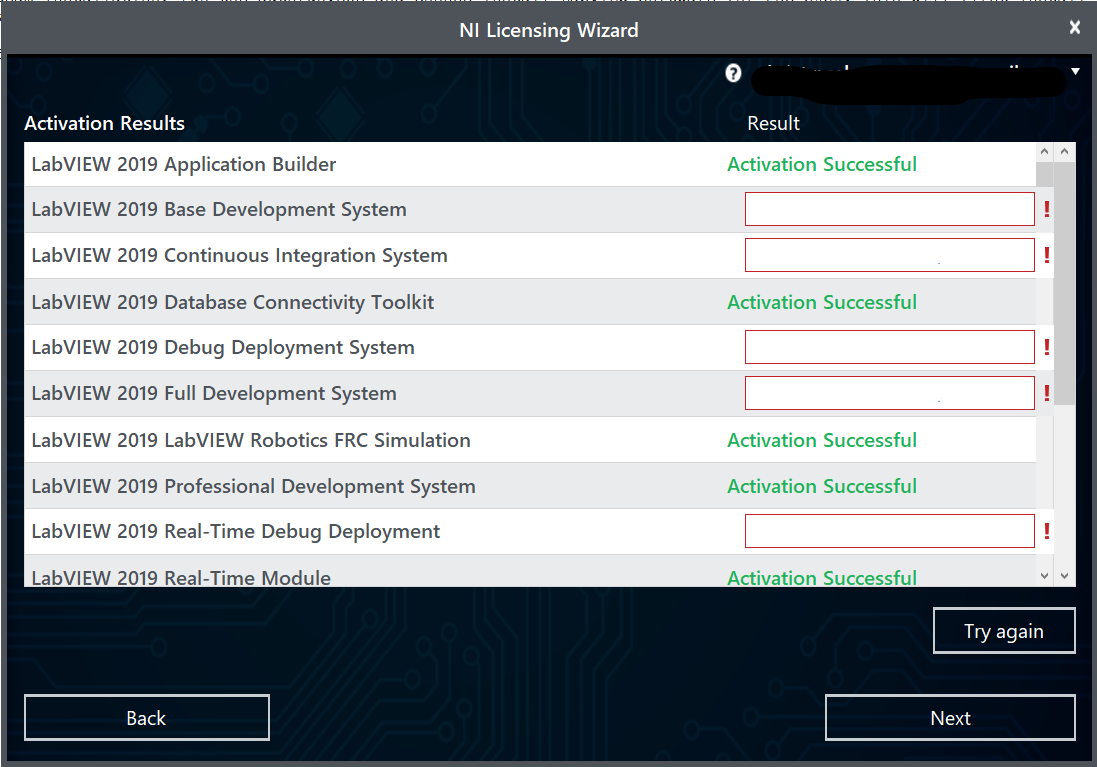
Task: Click Activation Successful for Database Connectivity Toolkit
Action: 821,302
